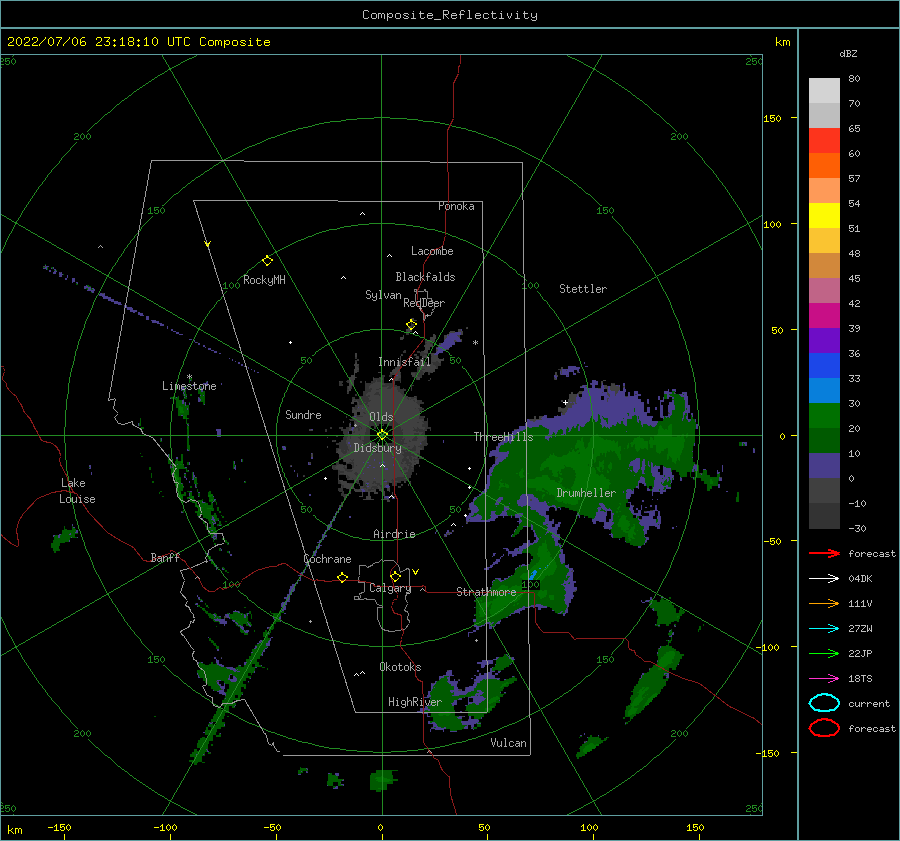Select the HighRiver label
The image size is (900, 841).
click(415, 702)
